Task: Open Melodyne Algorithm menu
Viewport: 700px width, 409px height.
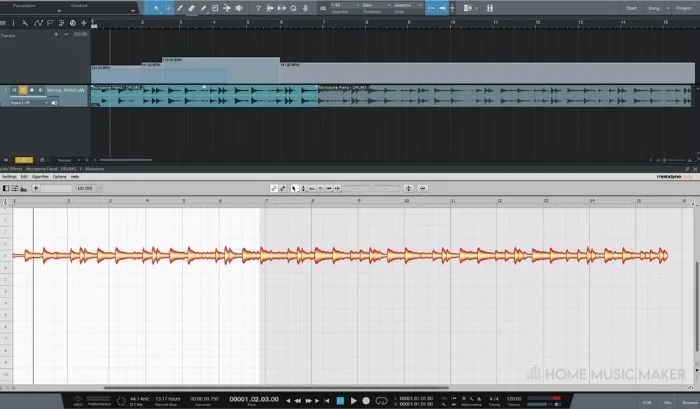Action: coord(40,177)
